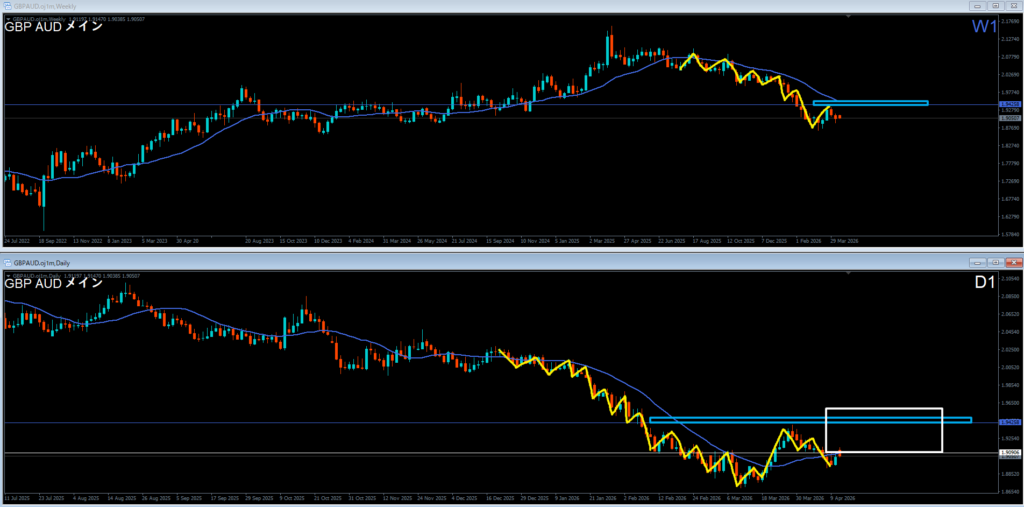Image resolution: width=1024 pixels, height=507 pixels.
Task: Select the D1 timeframe label
Action: [985, 283]
